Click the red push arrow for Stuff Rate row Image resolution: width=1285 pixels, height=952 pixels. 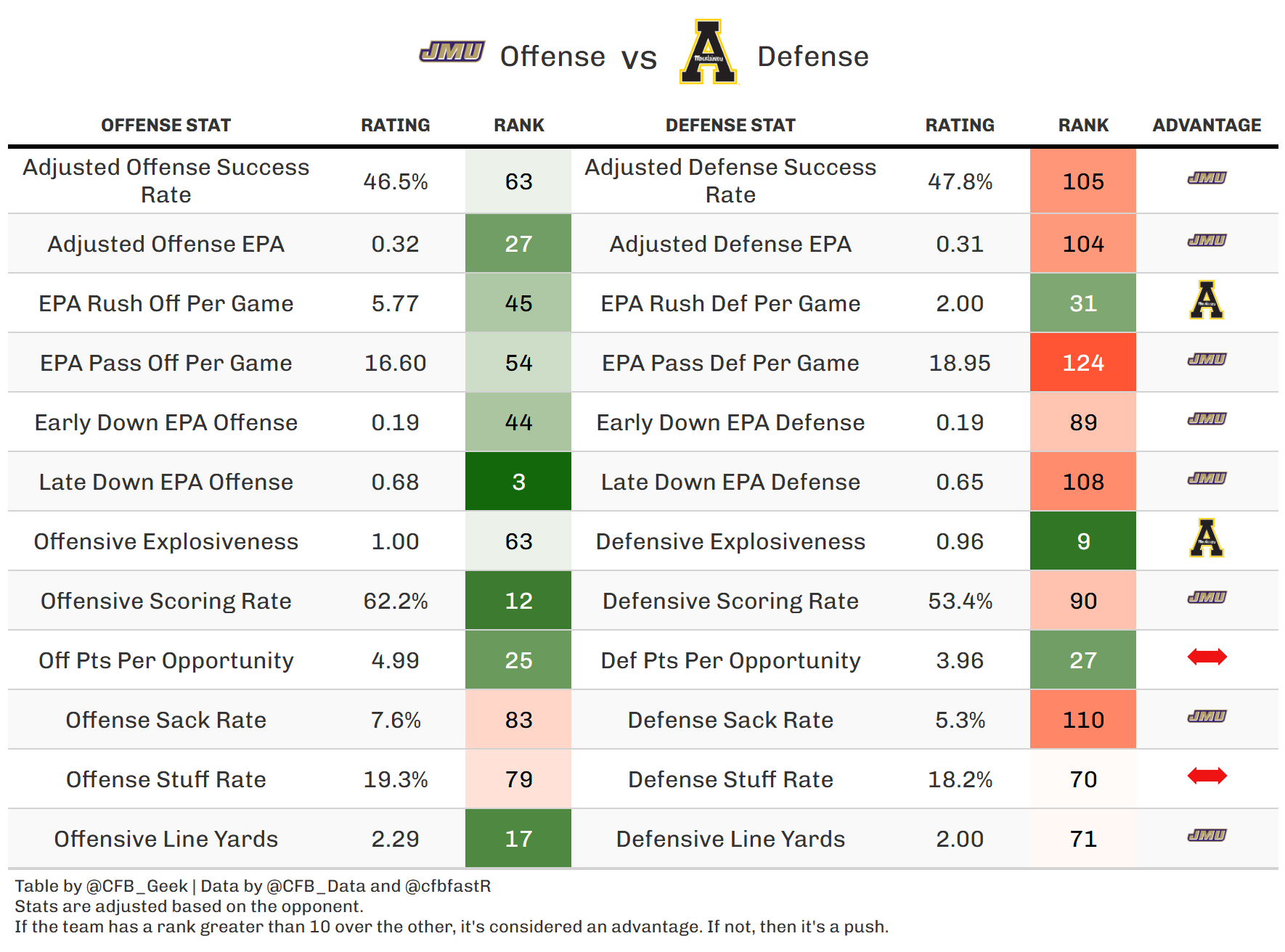[x=1207, y=776]
